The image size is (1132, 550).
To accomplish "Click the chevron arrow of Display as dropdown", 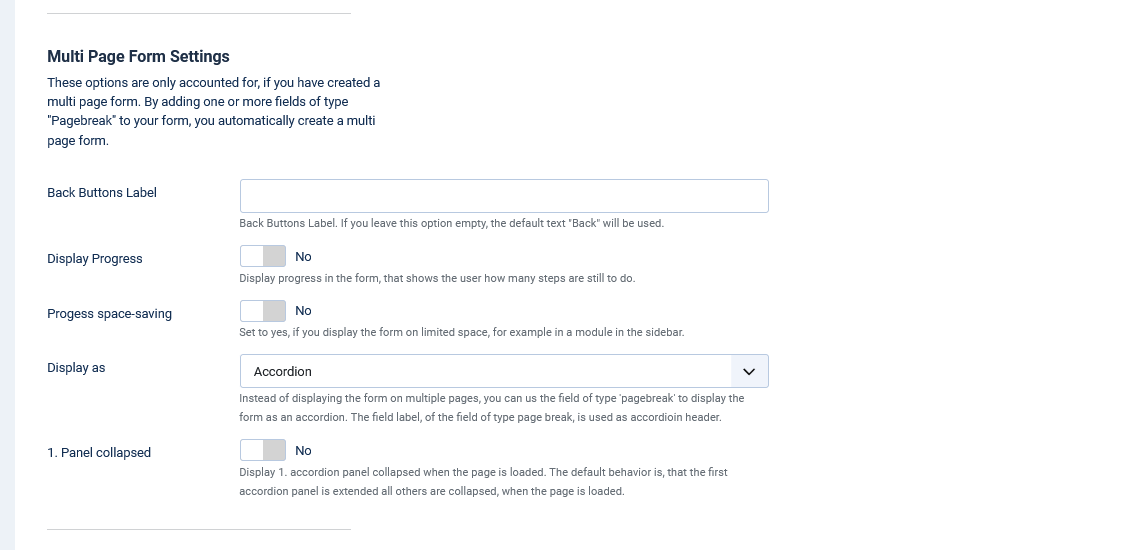I will point(749,372).
